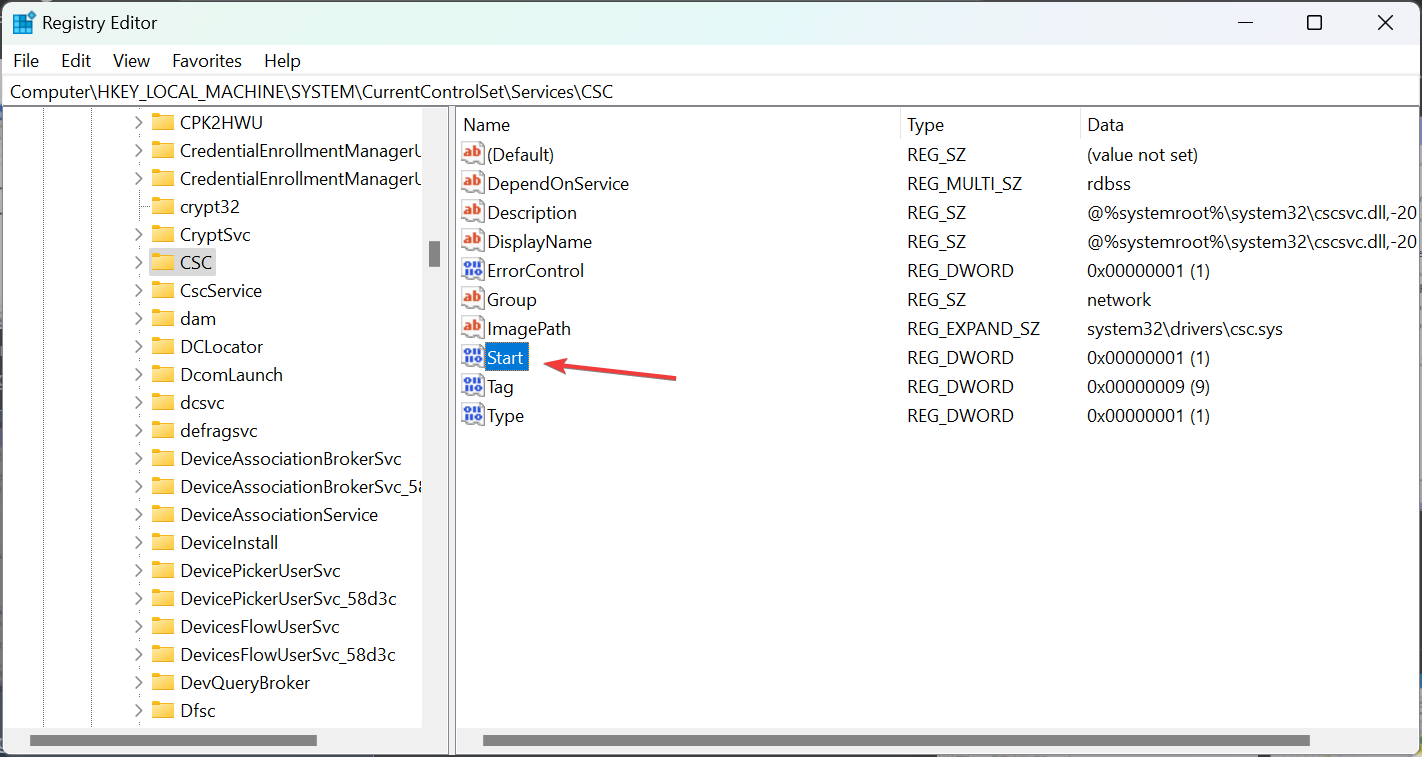
Task: Click the "(value not set)" data cell
Action: 1142,154
